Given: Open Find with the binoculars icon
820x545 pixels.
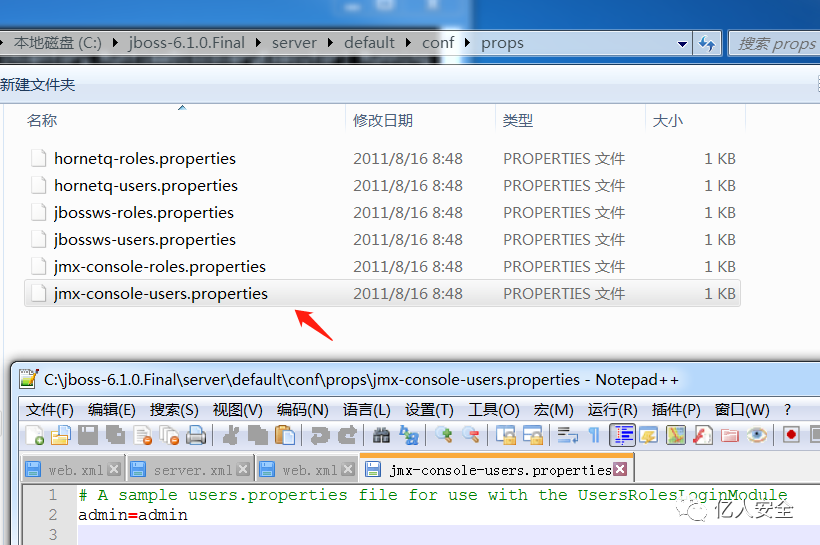Looking at the screenshot, I should click(381, 435).
